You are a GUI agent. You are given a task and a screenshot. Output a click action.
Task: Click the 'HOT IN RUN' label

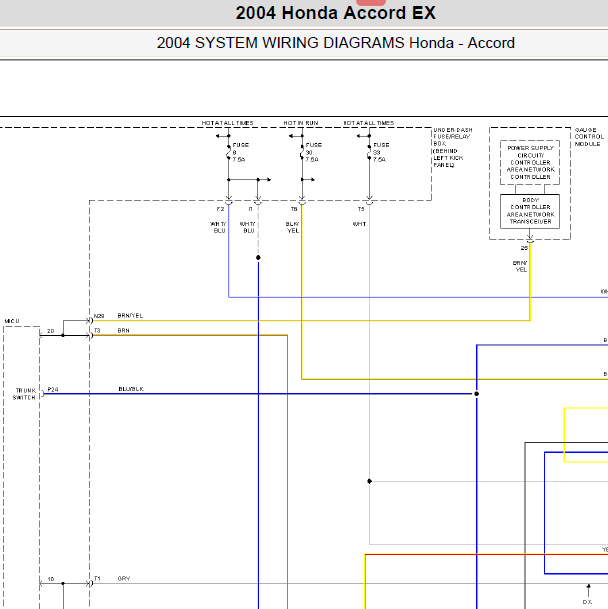(x=301, y=123)
